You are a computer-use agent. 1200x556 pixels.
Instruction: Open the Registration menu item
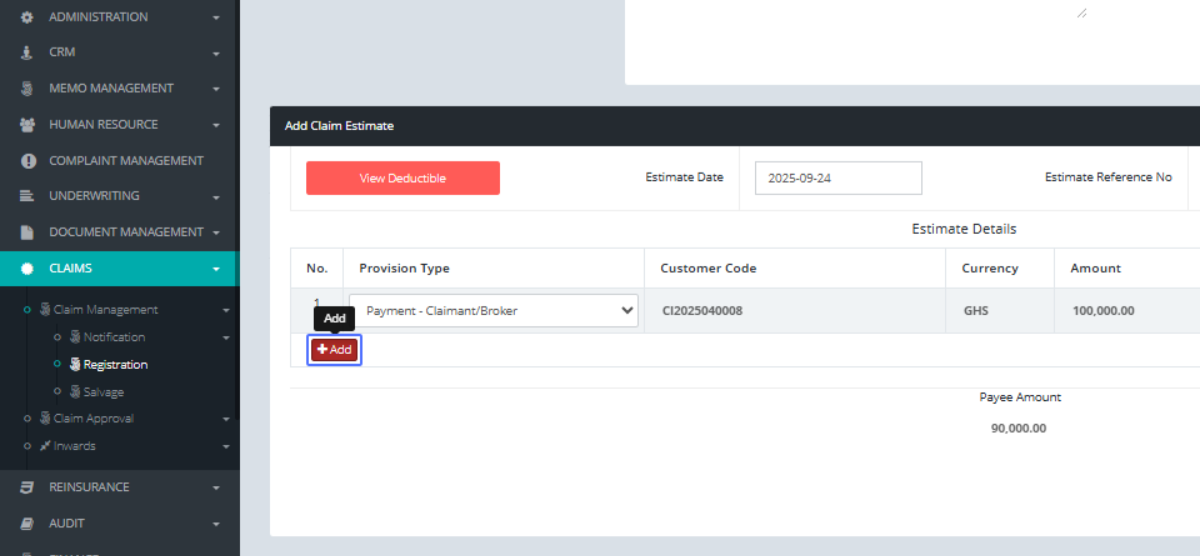coord(115,365)
